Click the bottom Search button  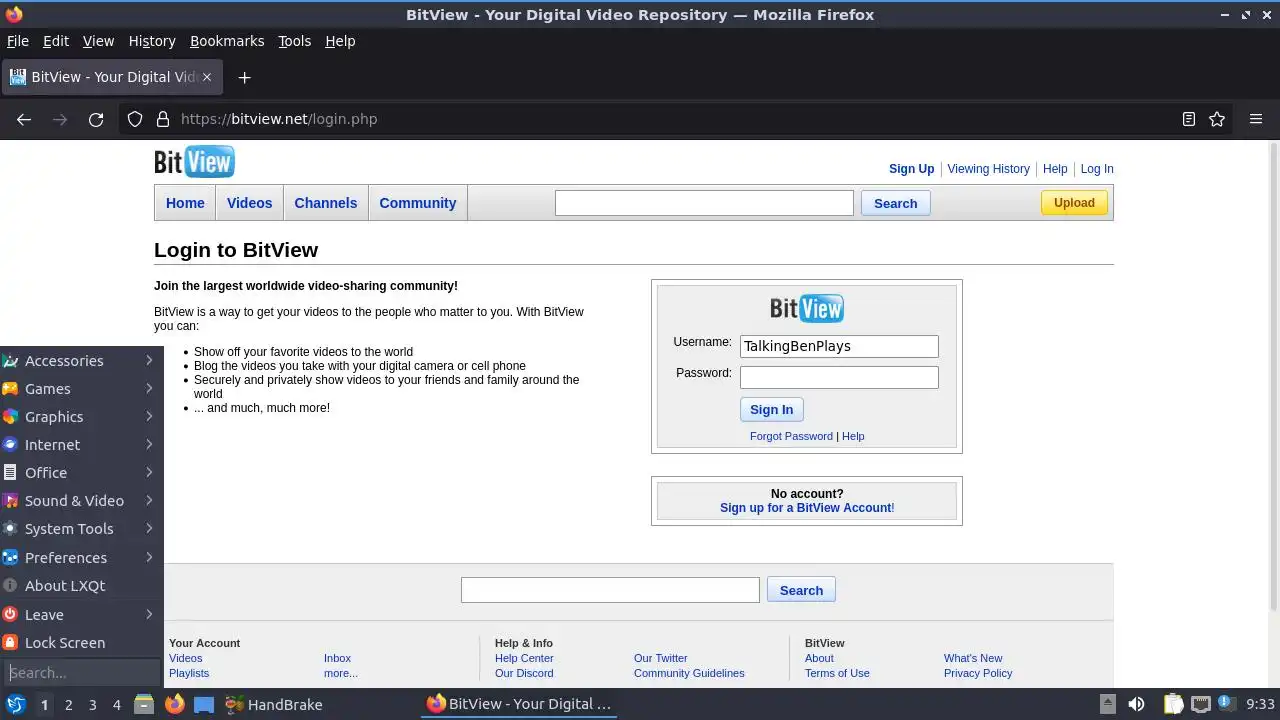coord(801,590)
